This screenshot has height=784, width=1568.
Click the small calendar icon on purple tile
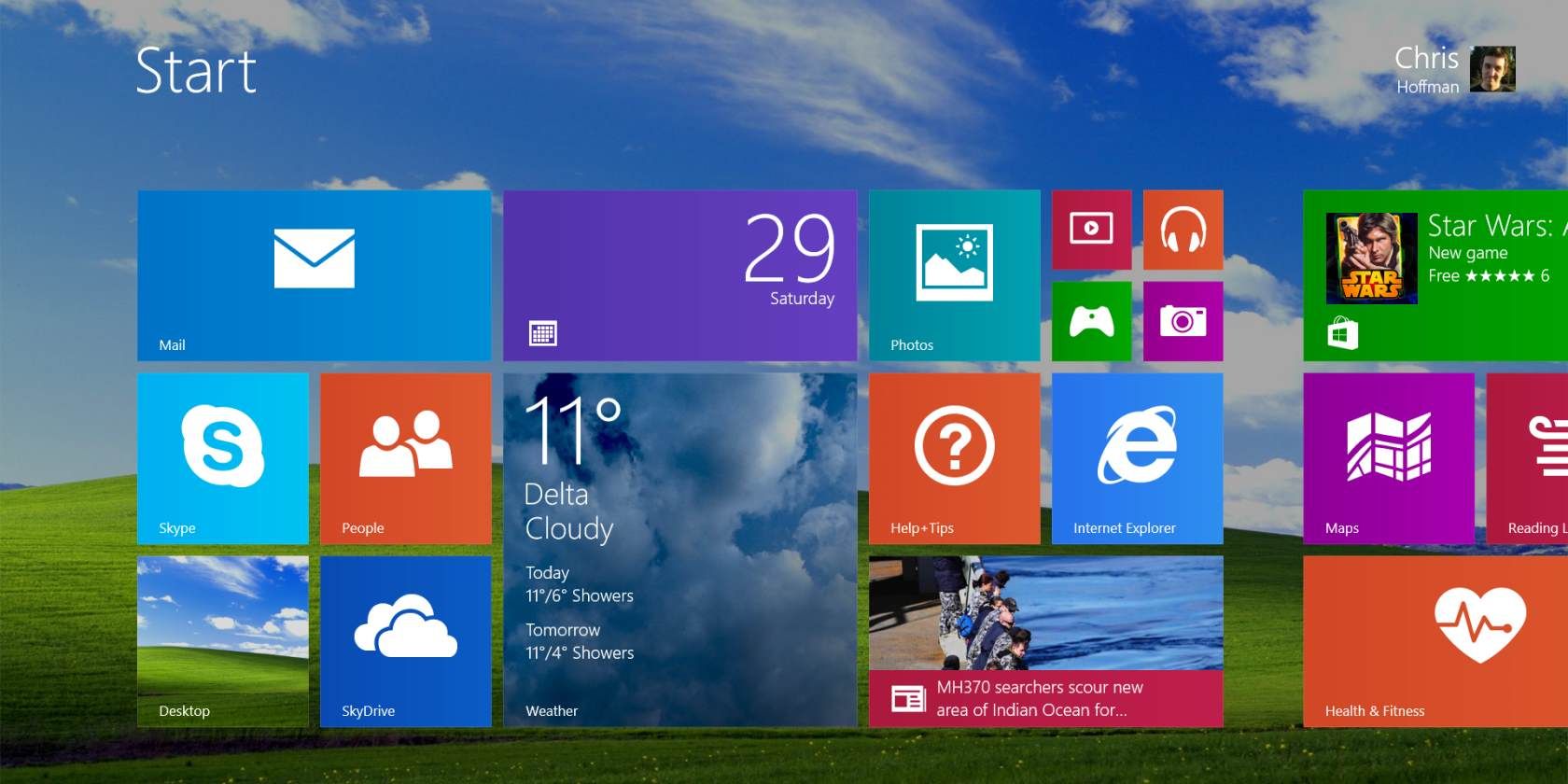[x=542, y=333]
